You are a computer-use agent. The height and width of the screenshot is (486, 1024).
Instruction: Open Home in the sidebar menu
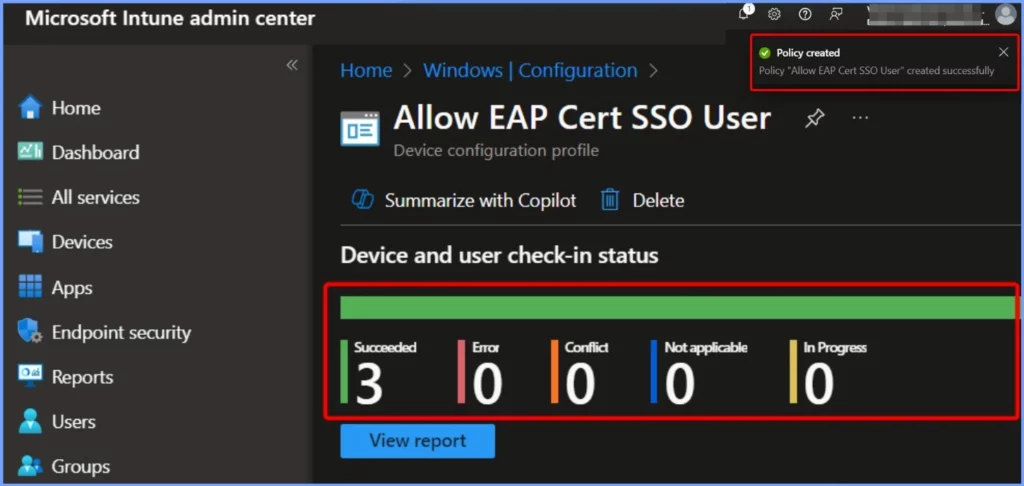pyautogui.click(x=76, y=108)
